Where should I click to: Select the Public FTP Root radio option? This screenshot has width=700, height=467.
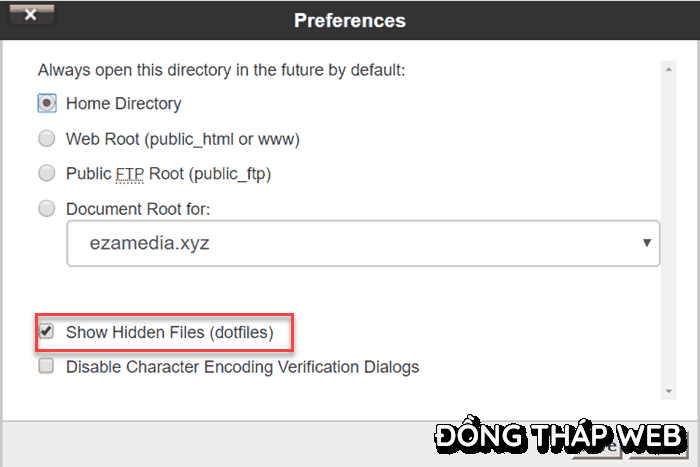[x=47, y=173]
